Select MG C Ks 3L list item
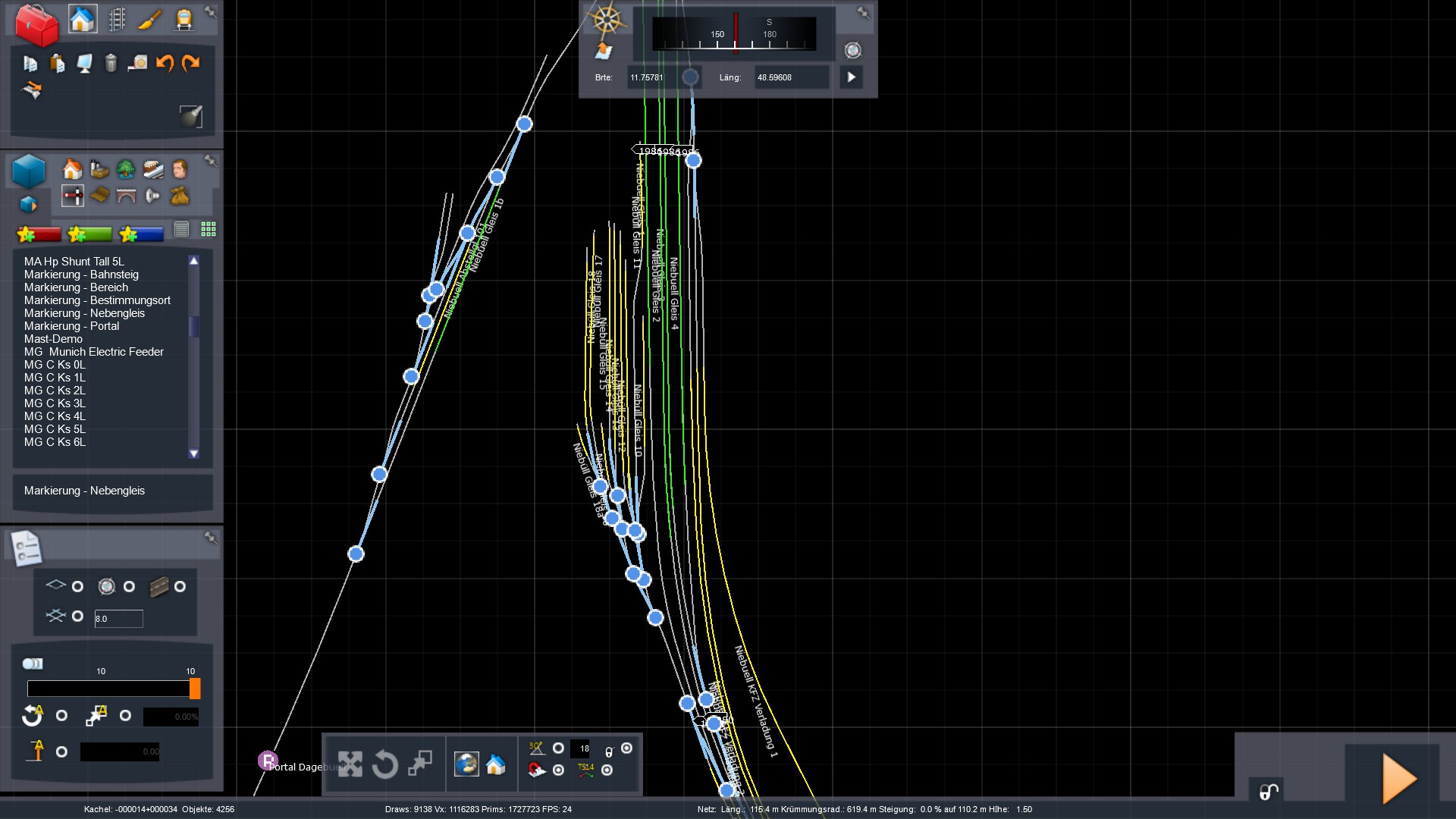The height and width of the screenshot is (819, 1456). tap(55, 403)
